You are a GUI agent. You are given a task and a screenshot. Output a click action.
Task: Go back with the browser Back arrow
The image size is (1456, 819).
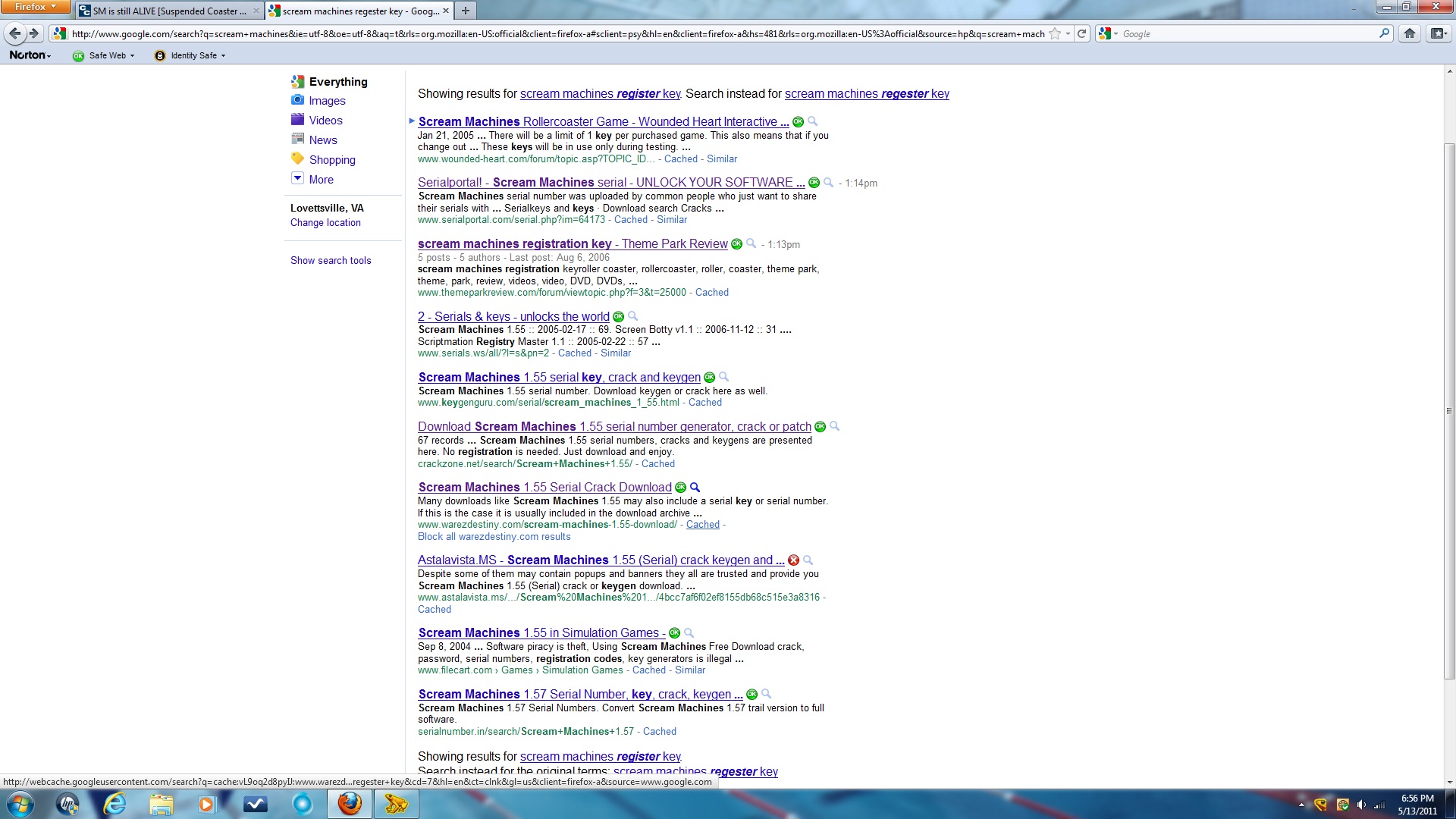pyautogui.click(x=14, y=33)
